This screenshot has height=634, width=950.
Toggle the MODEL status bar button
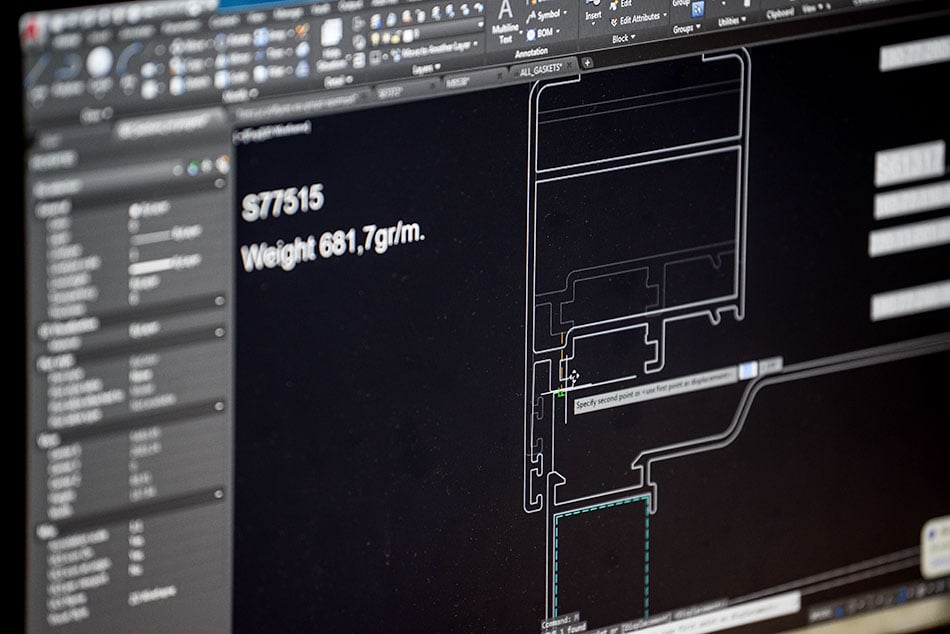tap(823, 613)
